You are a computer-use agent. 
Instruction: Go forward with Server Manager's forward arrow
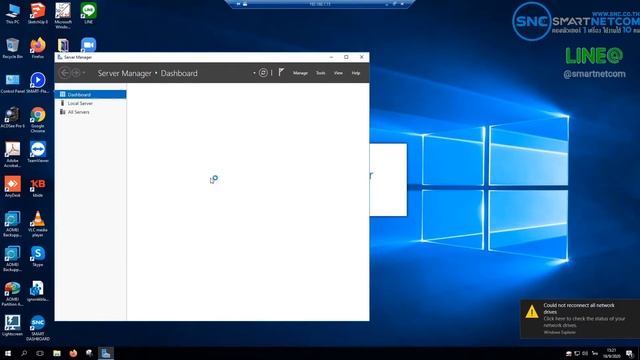coord(76,73)
